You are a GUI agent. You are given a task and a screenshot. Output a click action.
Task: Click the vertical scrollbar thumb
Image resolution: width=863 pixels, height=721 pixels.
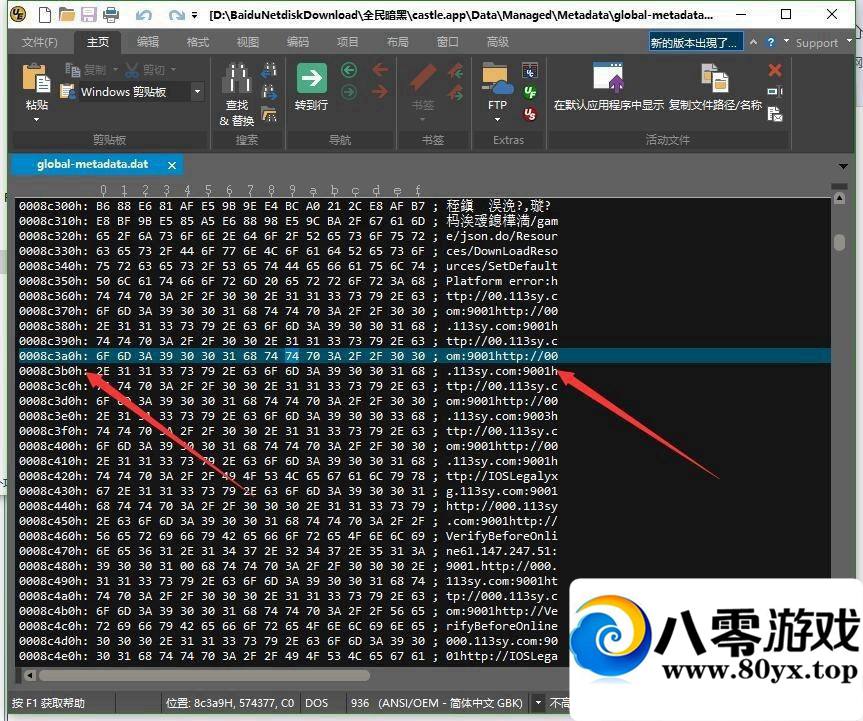point(839,243)
